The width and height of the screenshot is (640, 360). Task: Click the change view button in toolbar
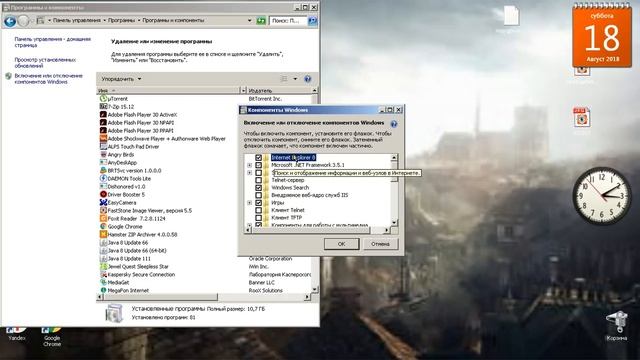pos(284,79)
